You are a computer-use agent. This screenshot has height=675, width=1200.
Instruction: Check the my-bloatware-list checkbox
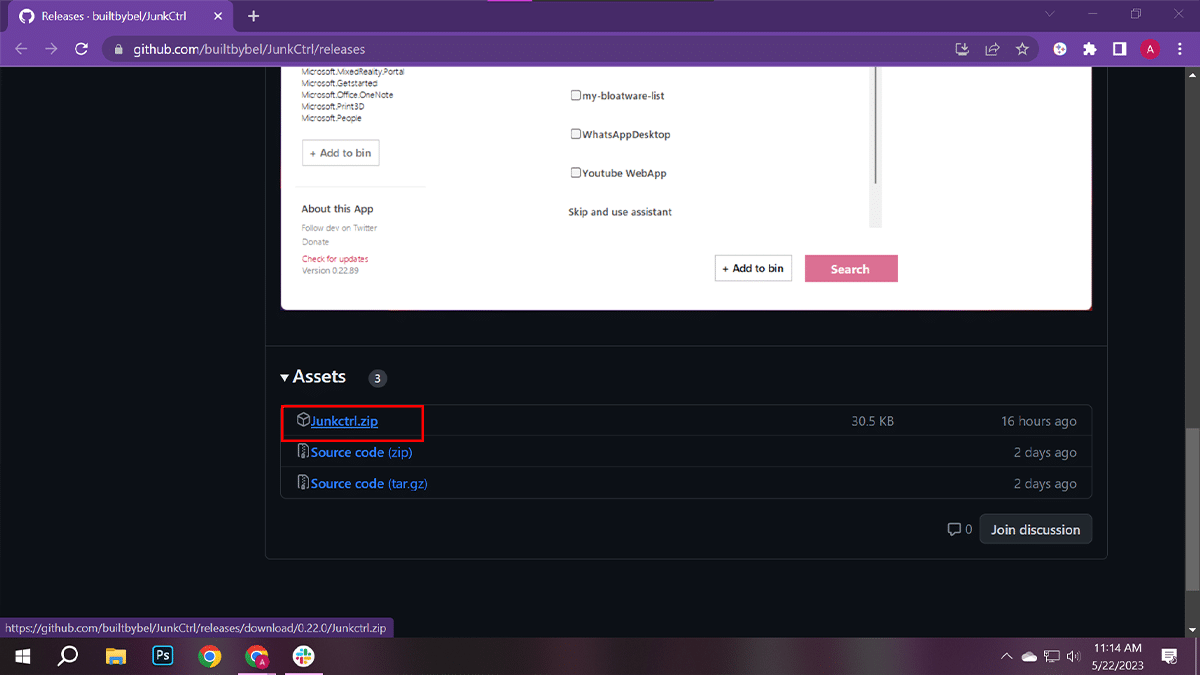(x=576, y=96)
